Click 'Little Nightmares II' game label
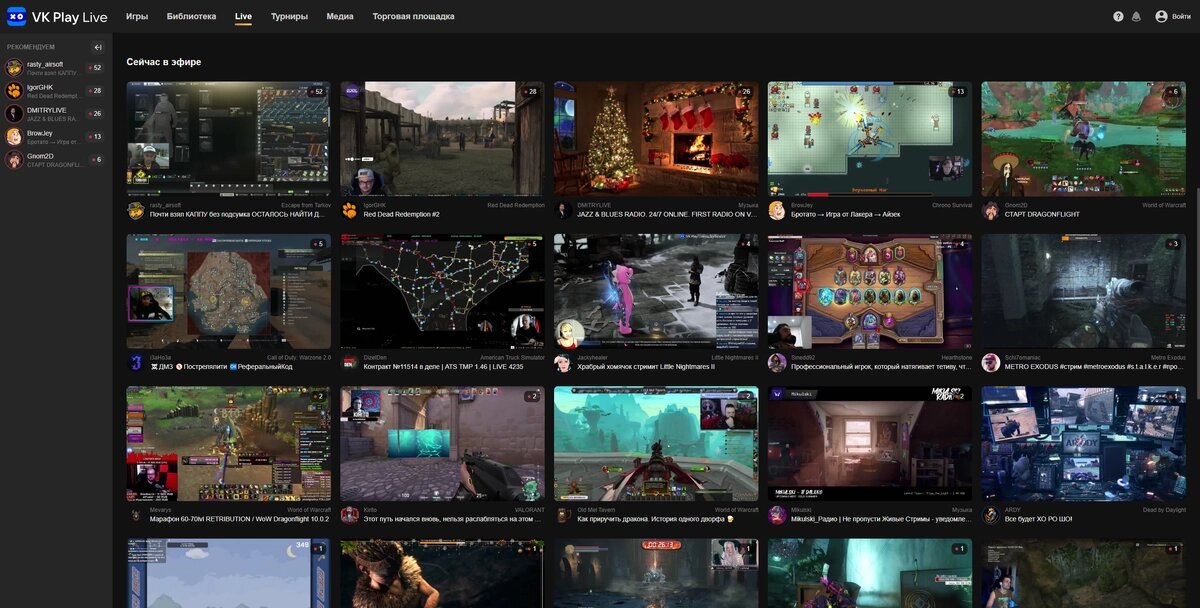The height and width of the screenshot is (608, 1200). (x=735, y=357)
